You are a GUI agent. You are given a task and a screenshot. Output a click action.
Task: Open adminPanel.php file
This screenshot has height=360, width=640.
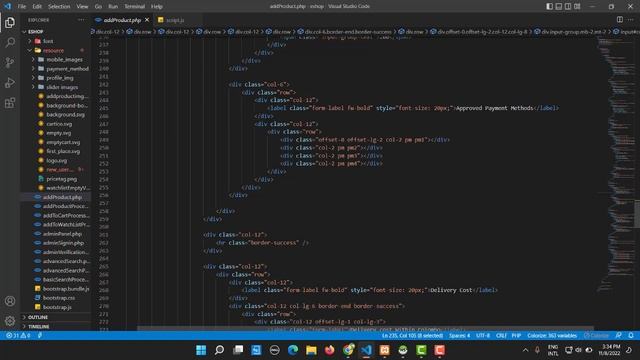pos(56,234)
